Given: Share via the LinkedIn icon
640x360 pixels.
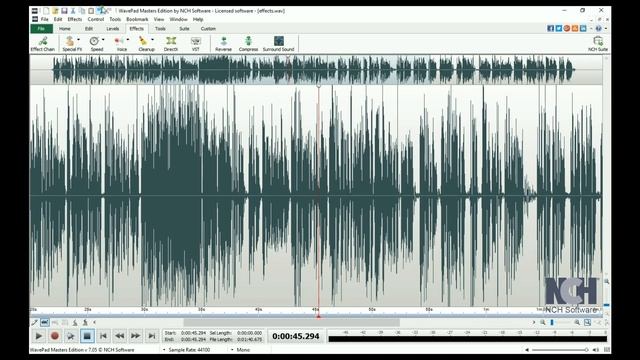Looking at the screenshot, I should (583, 28).
